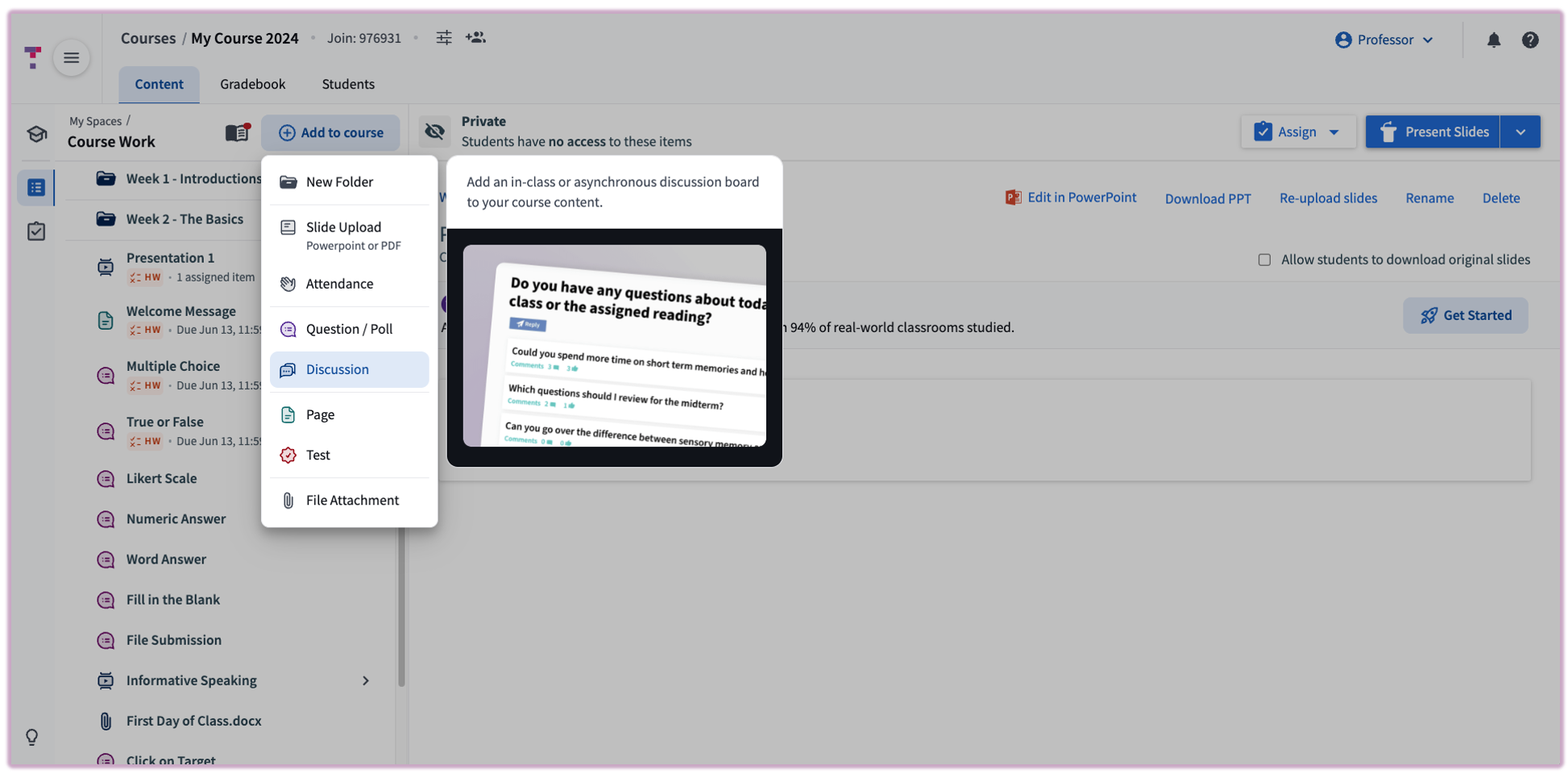Open the Professor account dropdown
The width and height of the screenshot is (1568, 774).
(x=1383, y=40)
